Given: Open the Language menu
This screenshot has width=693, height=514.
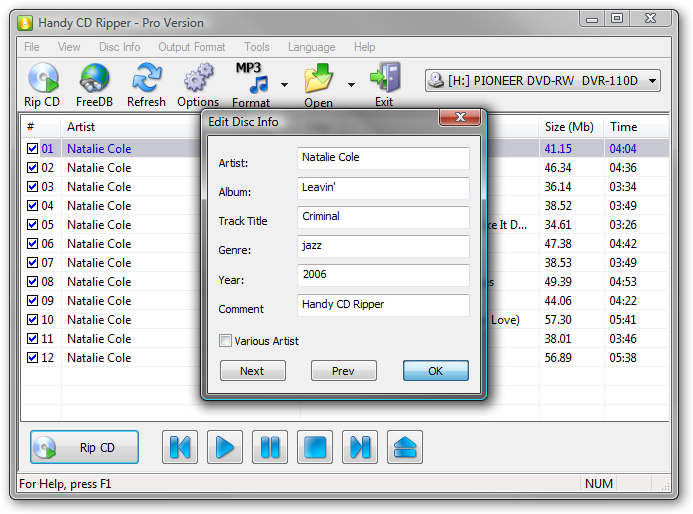Looking at the screenshot, I should coord(312,47).
